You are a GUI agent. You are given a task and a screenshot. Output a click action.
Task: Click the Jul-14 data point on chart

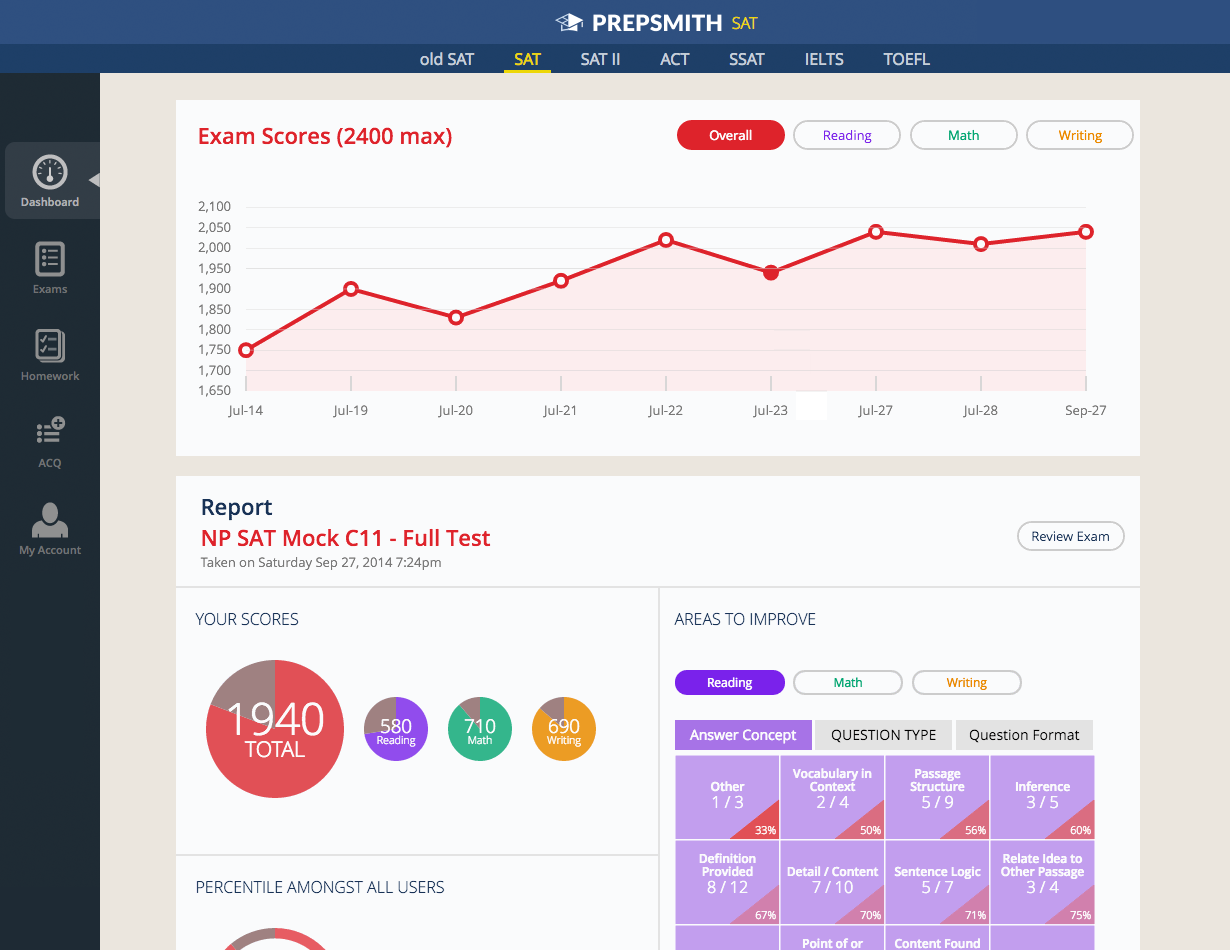(x=246, y=350)
